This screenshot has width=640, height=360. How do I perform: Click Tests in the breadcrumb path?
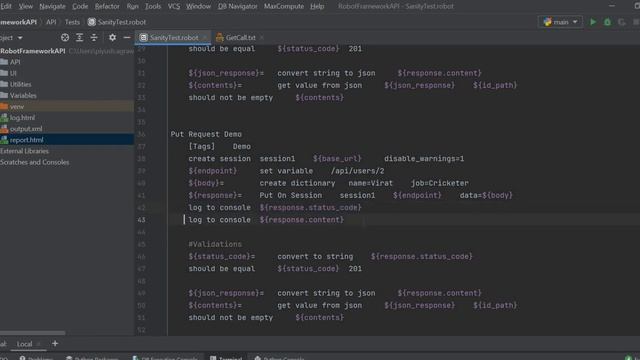[72, 22]
